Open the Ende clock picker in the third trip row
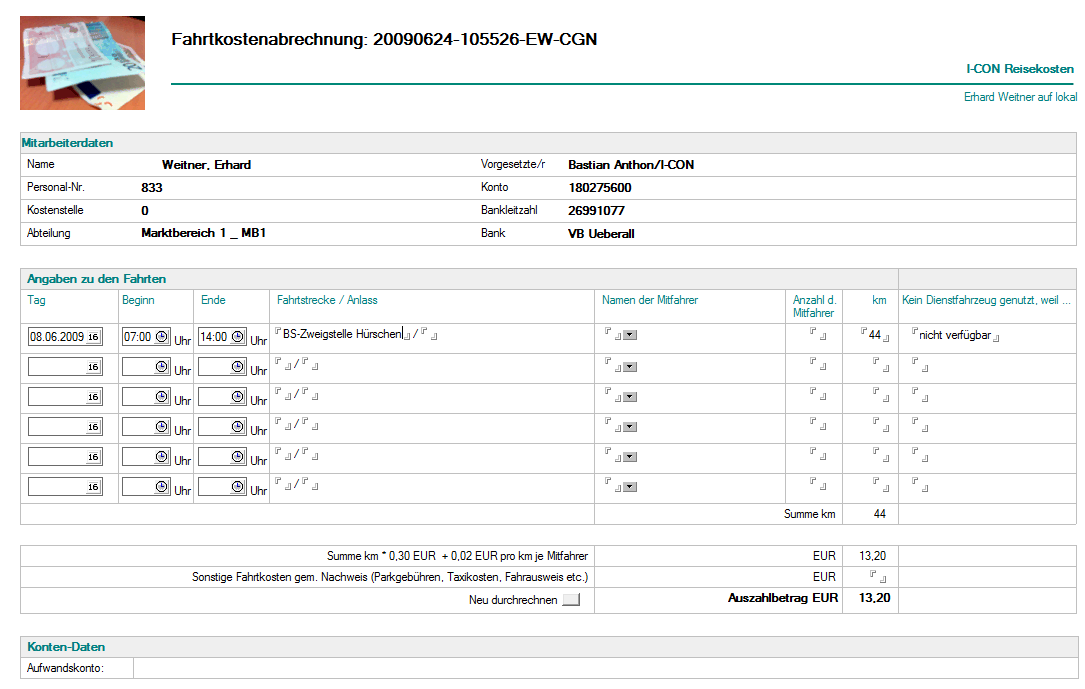 237,396
